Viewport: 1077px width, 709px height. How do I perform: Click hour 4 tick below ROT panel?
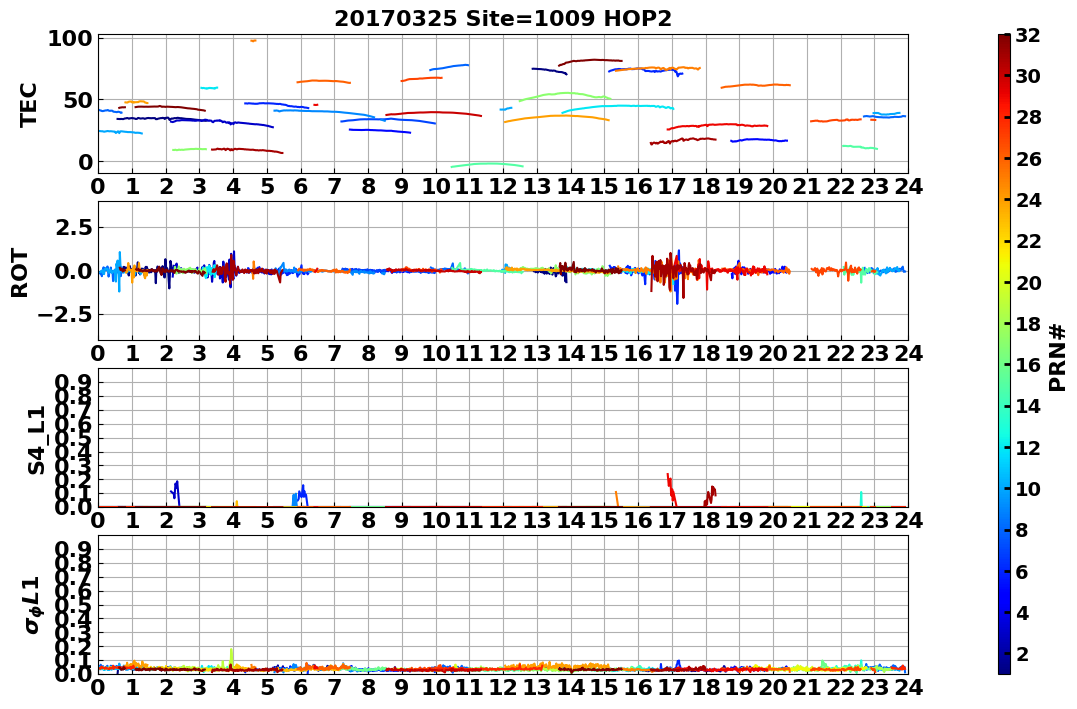[x=234, y=353]
